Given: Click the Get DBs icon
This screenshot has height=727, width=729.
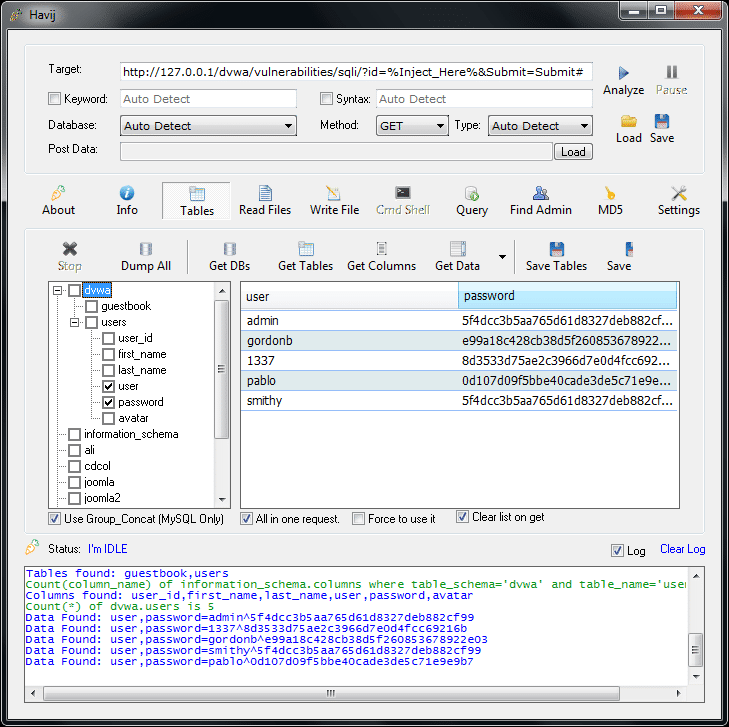Looking at the screenshot, I should (x=229, y=249).
